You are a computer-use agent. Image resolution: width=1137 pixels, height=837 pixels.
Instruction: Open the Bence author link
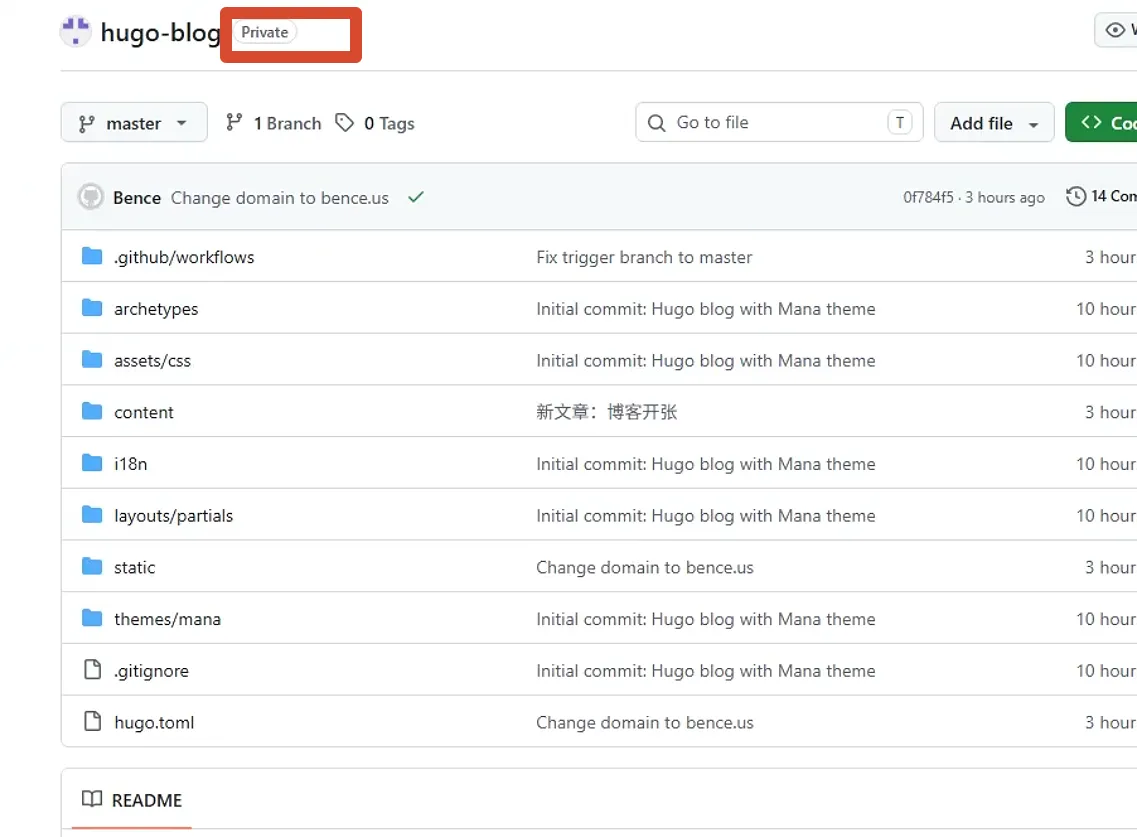click(137, 197)
